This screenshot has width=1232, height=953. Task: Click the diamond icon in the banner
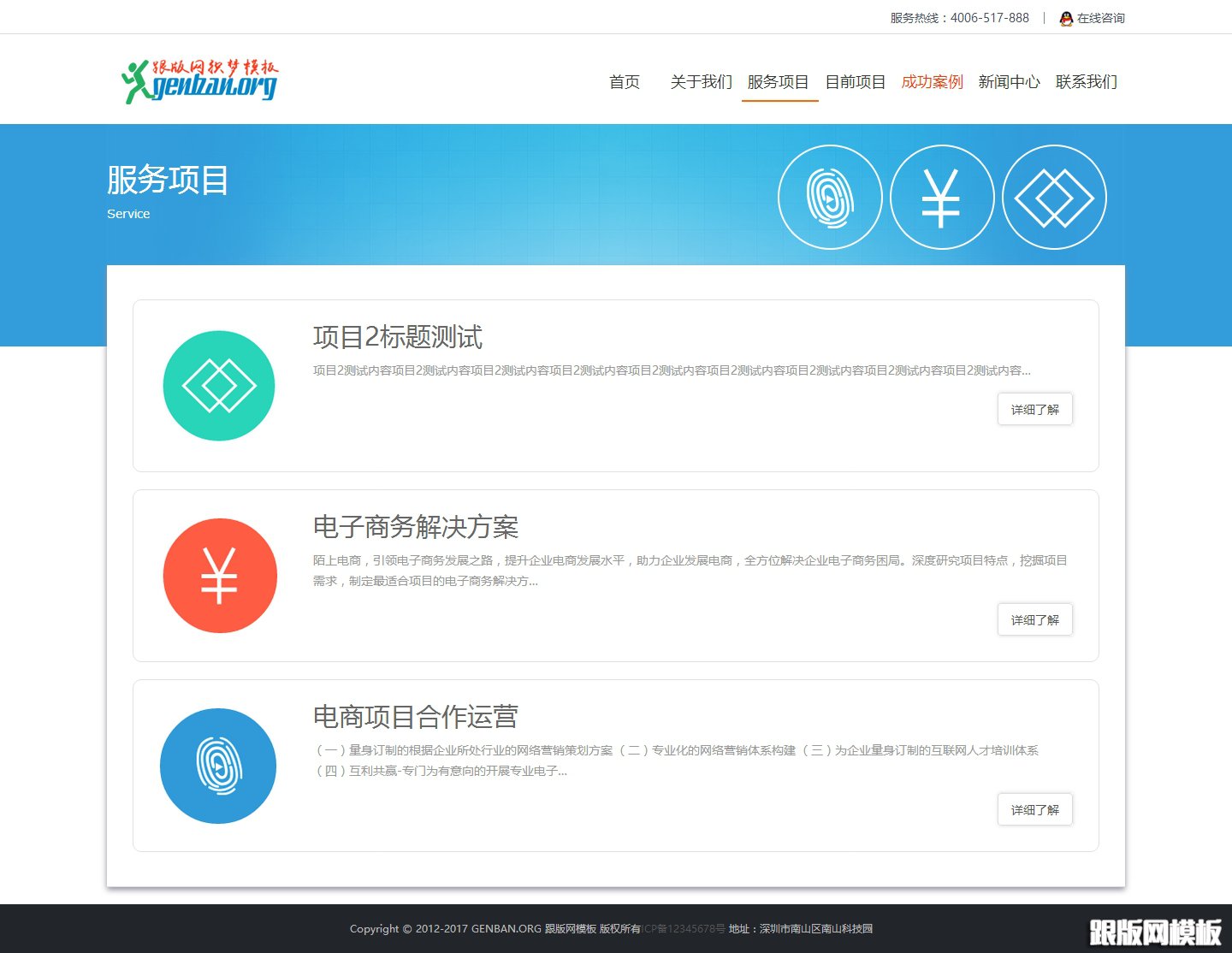click(1054, 196)
